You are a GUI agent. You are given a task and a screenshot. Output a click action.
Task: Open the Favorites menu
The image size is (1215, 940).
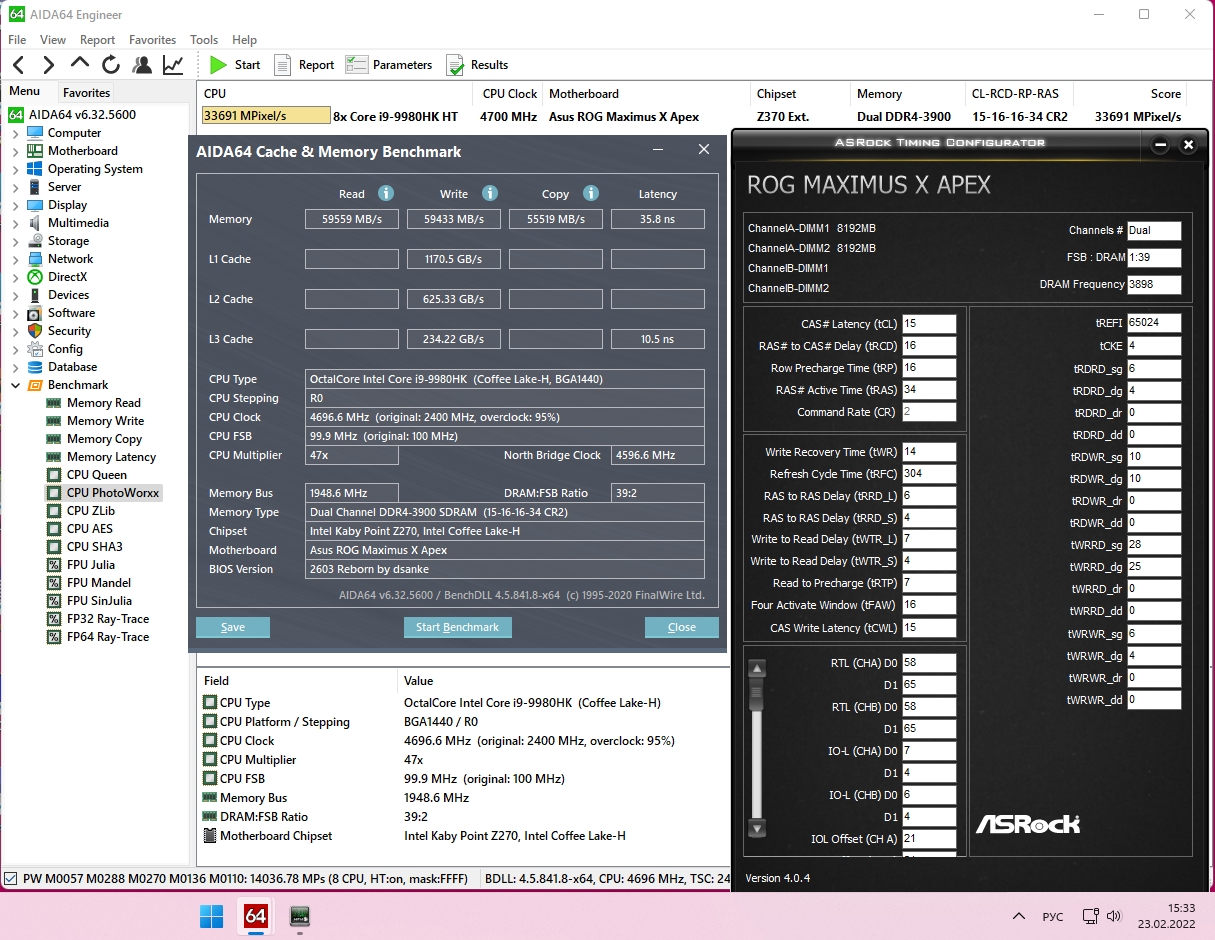152,40
